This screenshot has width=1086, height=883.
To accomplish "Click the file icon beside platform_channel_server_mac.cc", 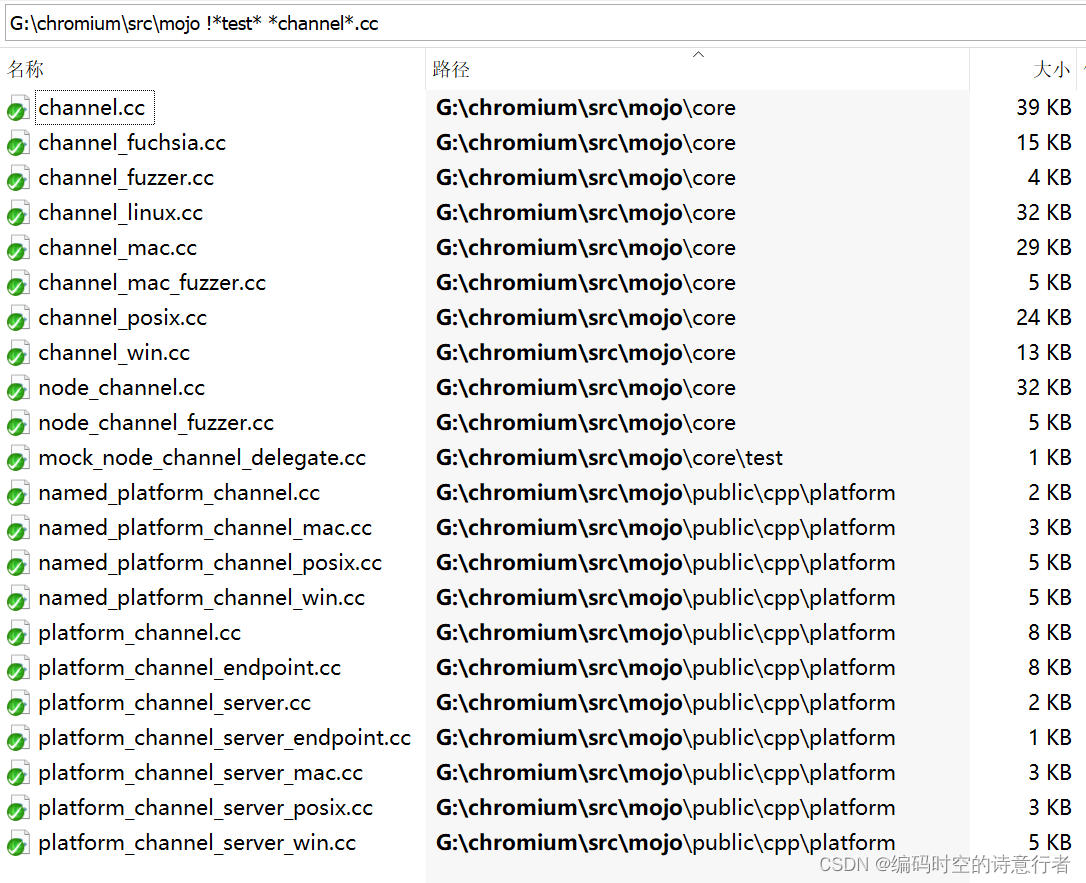I will click(18, 774).
